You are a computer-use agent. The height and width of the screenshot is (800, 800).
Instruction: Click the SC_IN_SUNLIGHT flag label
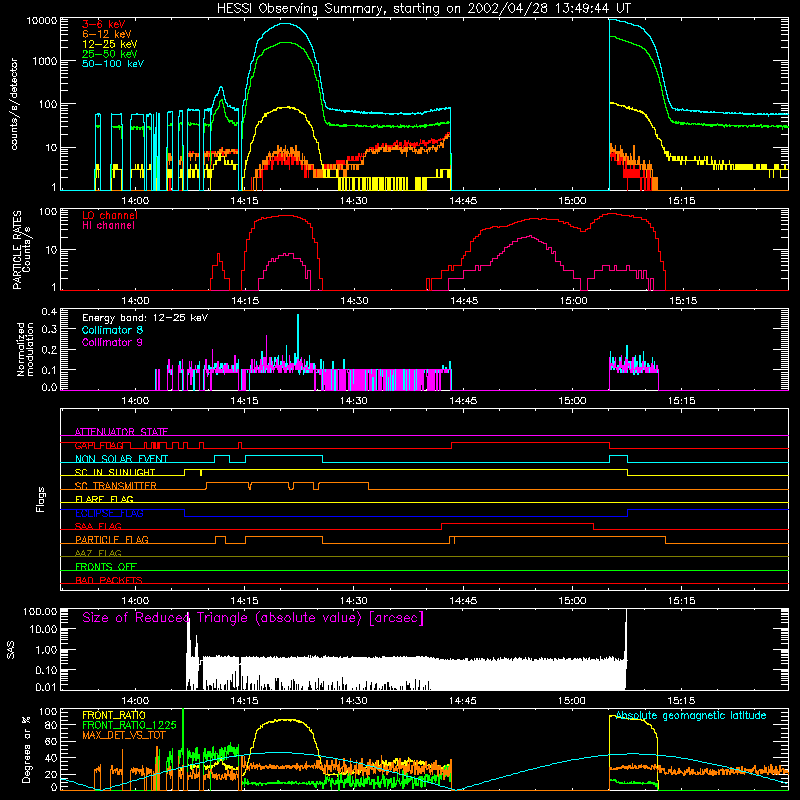pyautogui.click(x=115, y=472)
